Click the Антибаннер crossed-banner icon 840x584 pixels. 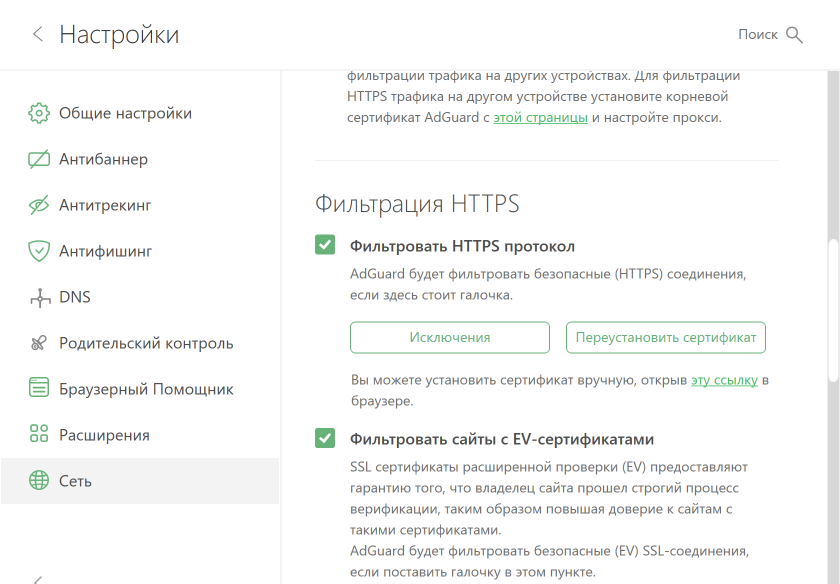(39, 159)
